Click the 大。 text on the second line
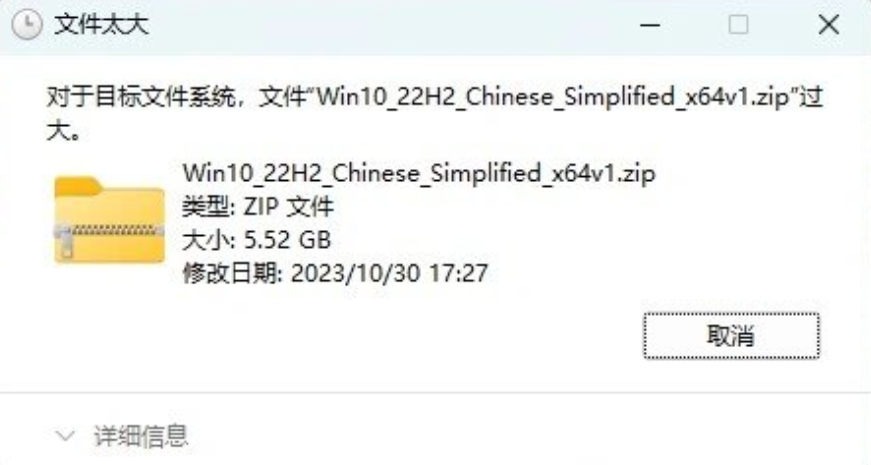Image resolution: width=871 pixels, height=465 pixels. point(63,131)
